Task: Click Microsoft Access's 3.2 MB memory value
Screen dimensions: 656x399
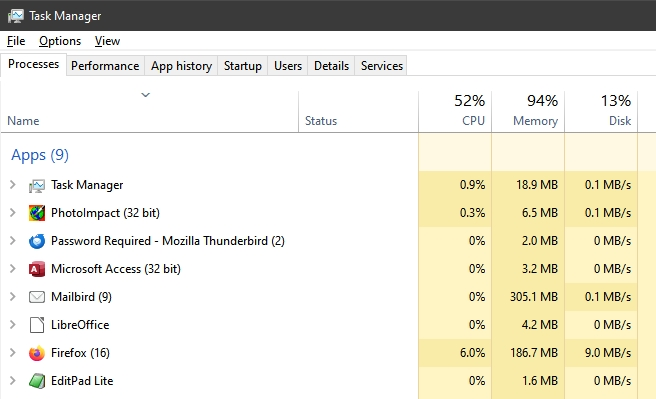Action: coord(540,269)
